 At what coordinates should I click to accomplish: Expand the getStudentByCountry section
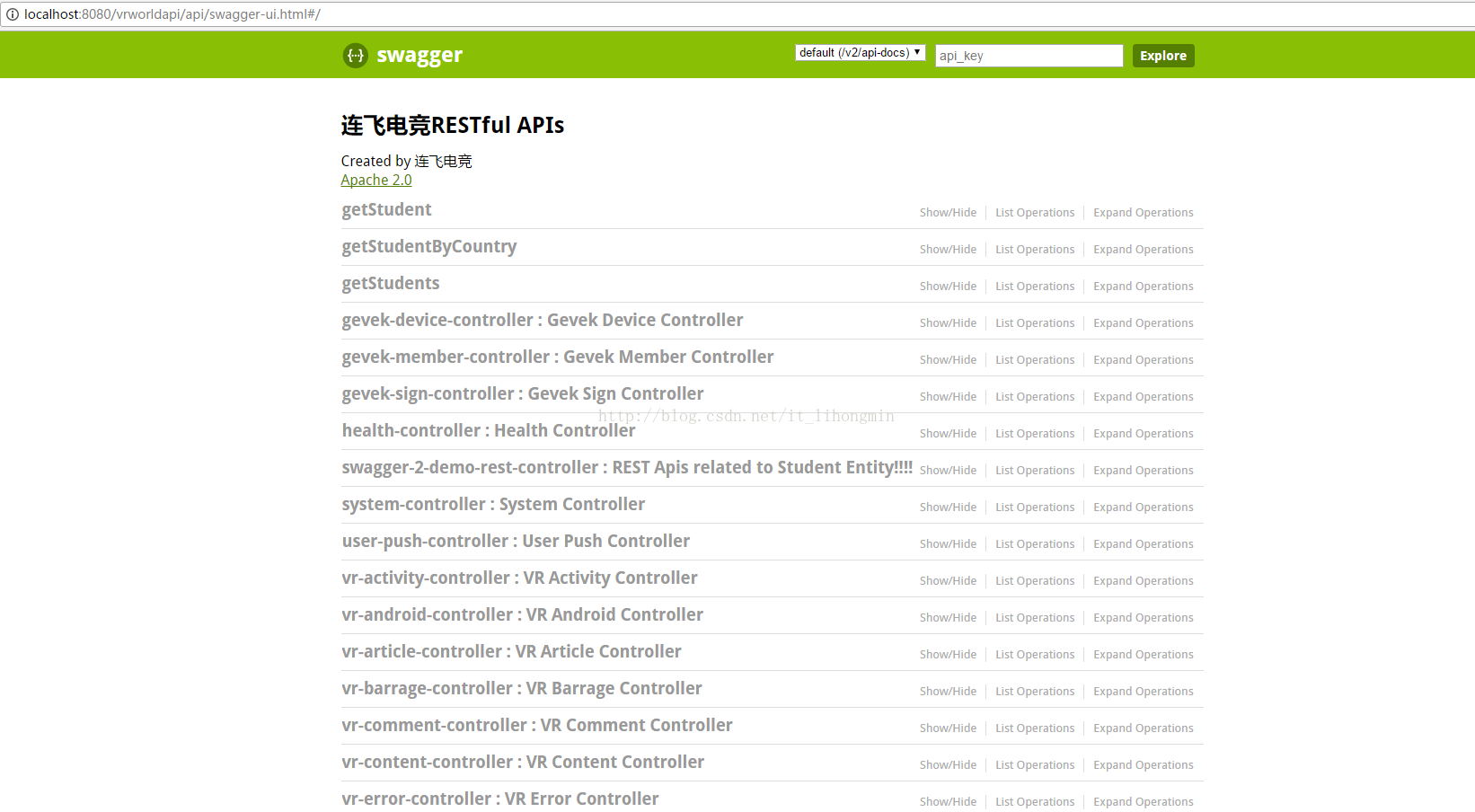tap(429, 246)
